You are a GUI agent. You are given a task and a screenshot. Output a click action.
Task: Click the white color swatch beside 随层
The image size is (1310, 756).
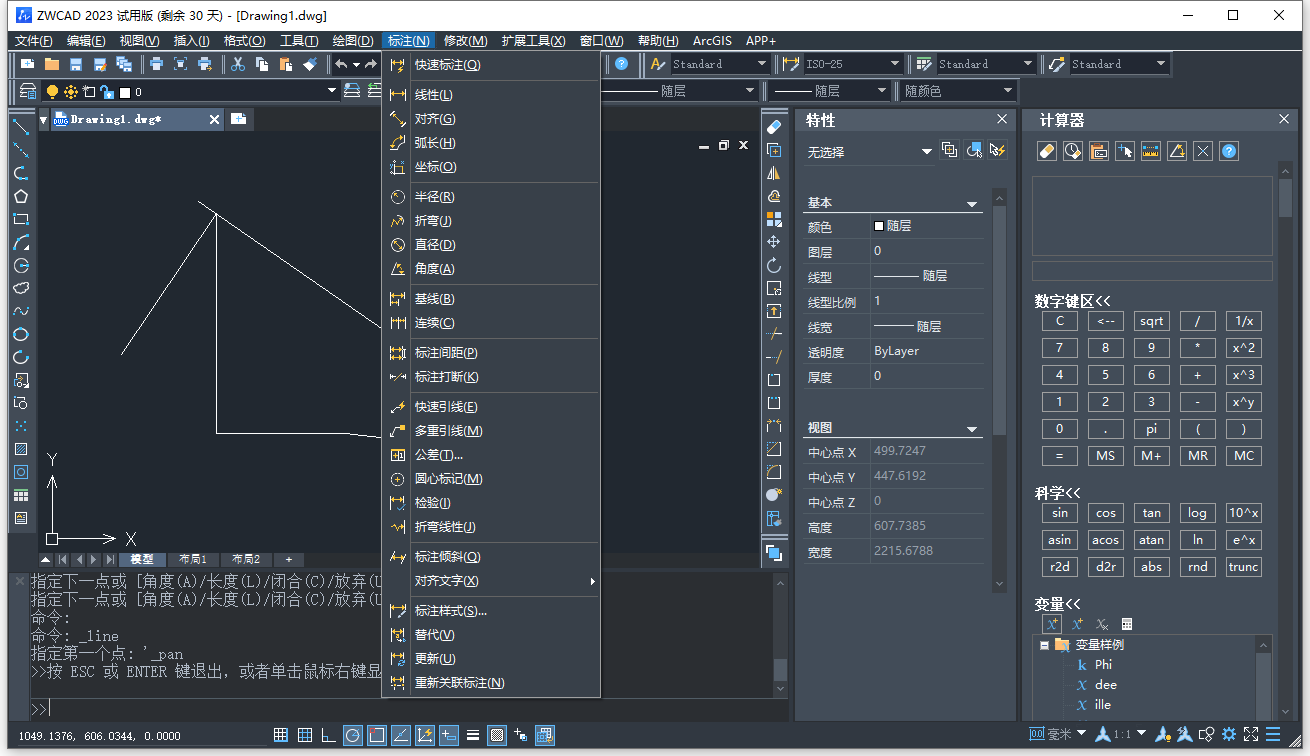879,226
